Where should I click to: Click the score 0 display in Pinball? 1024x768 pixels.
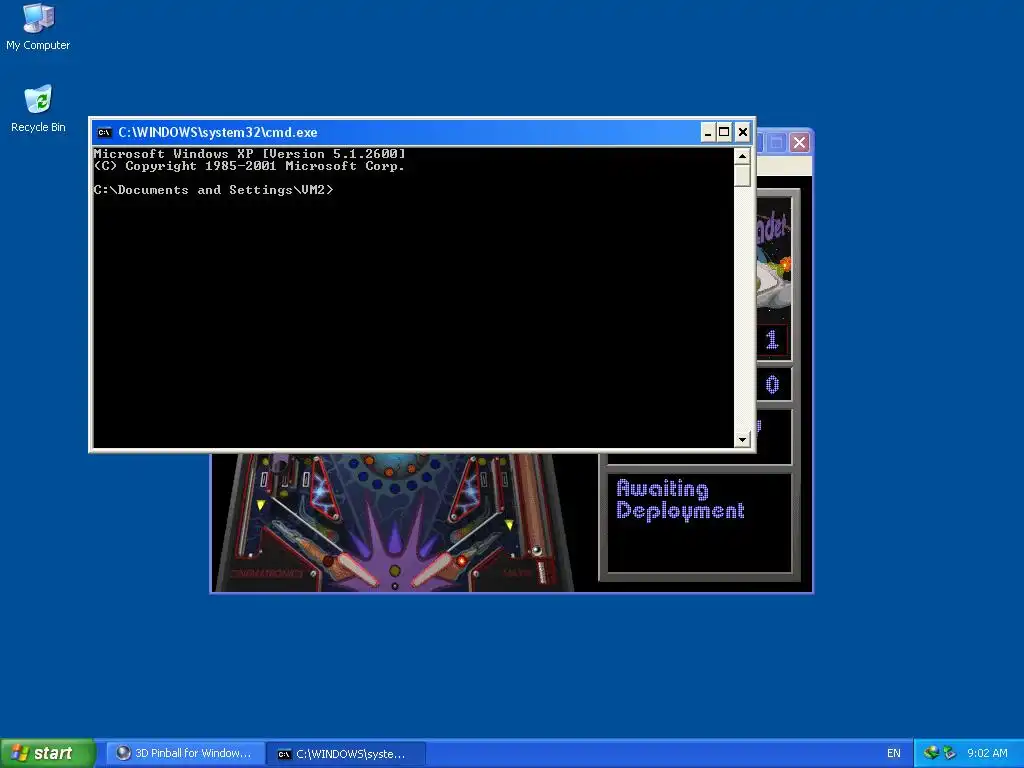point(772,385)
